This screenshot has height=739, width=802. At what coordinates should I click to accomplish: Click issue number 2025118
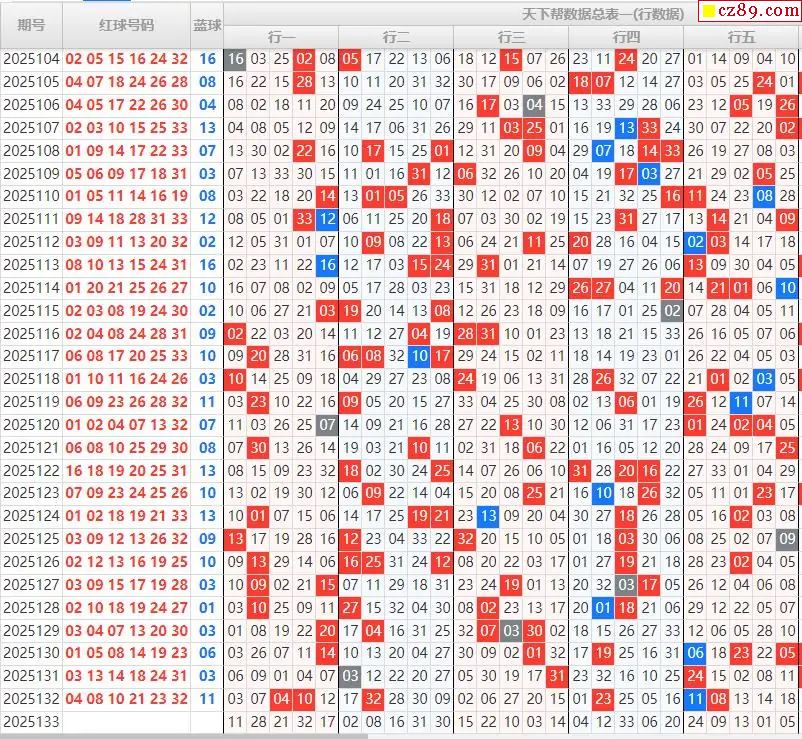click(x=31, y=379)
